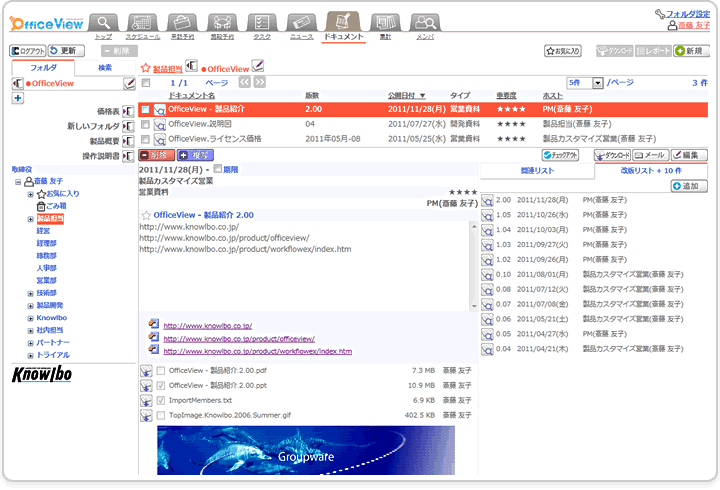This screenshot has height=490, width=720.
Task: Click favorite star beside OfficeView - 製品紹介 2.00 title
Action: (146, 215)
